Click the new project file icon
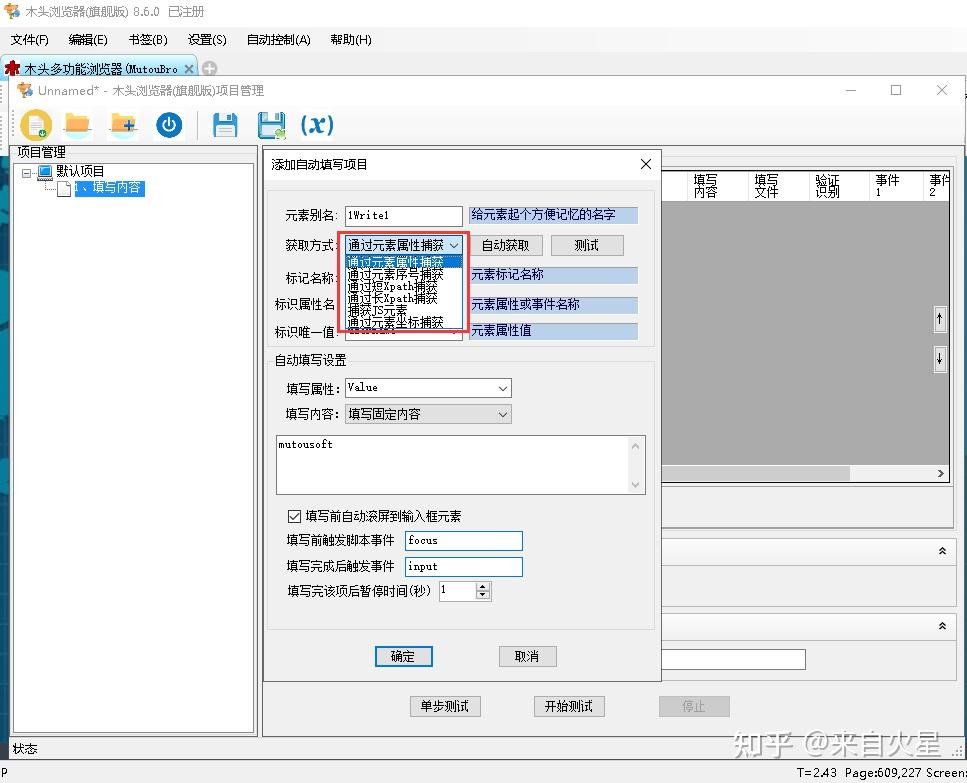 36,125
